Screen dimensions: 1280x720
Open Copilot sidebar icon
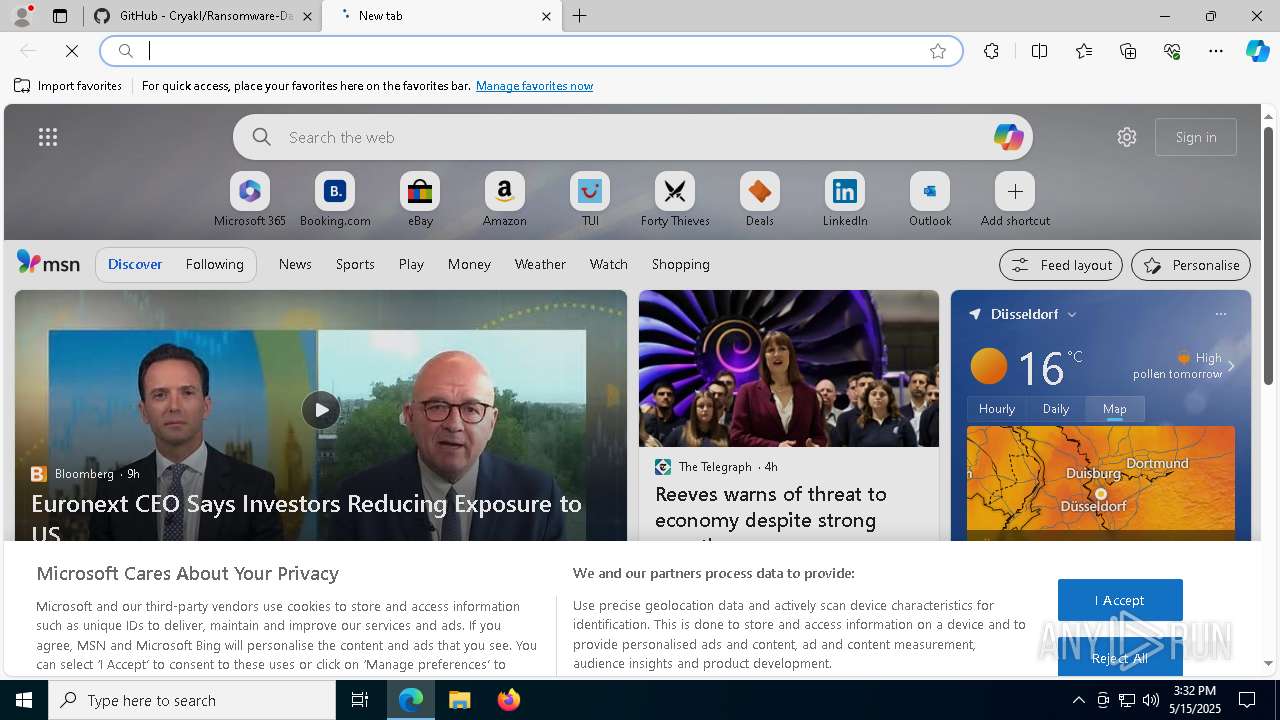1257,51
